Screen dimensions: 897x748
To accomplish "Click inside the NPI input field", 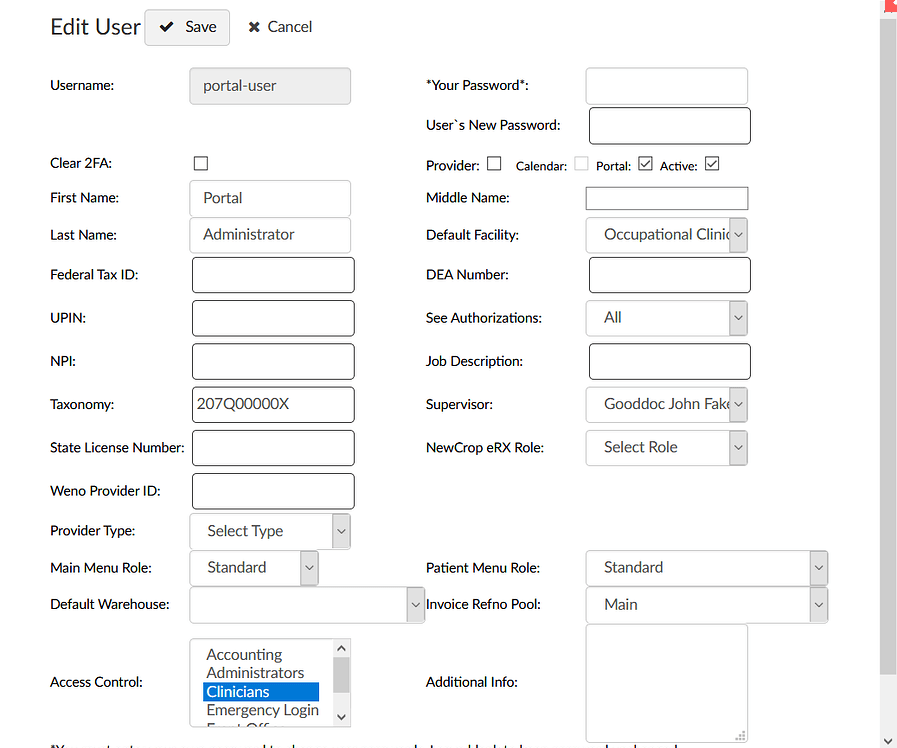I will 272,361.
